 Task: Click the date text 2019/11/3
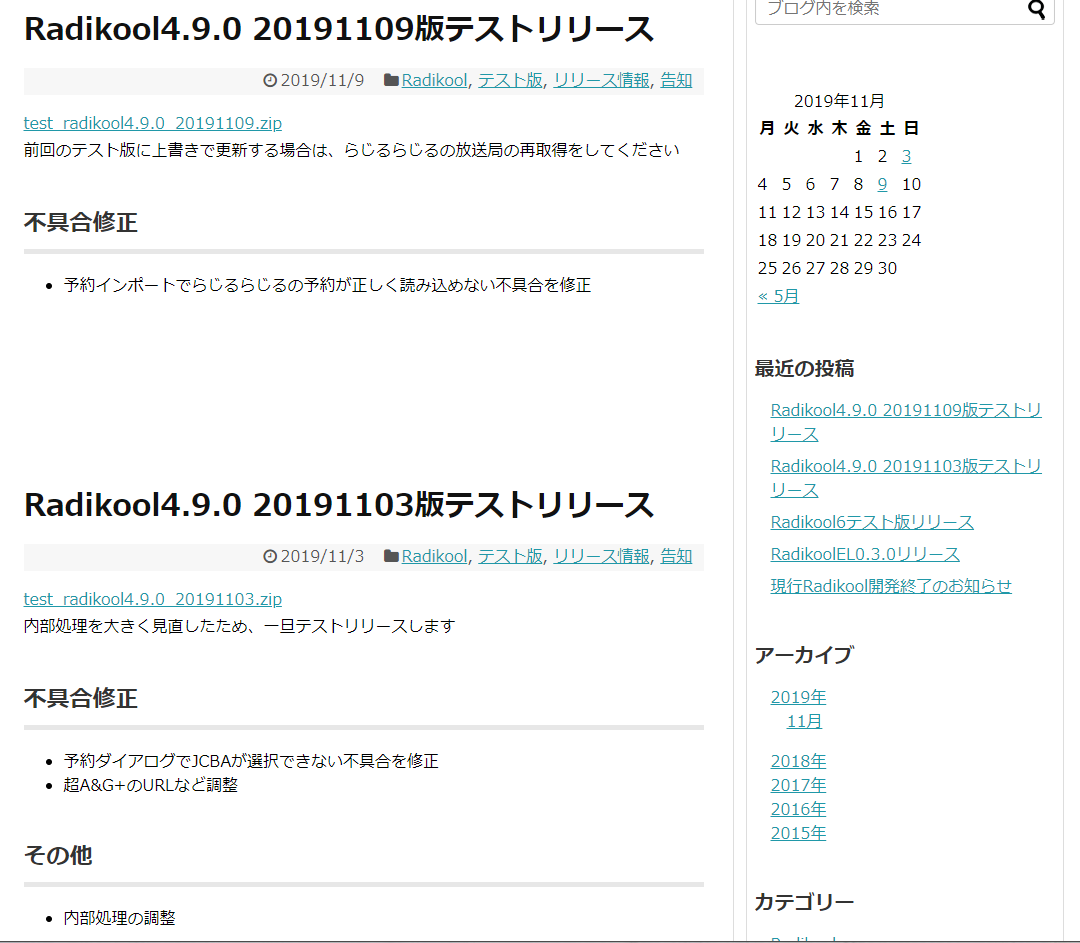tap(322, 556)
